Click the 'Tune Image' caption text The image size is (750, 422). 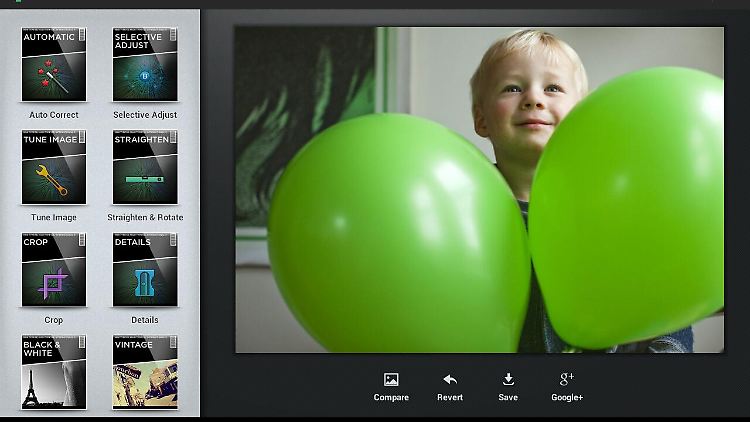(54, 217)
